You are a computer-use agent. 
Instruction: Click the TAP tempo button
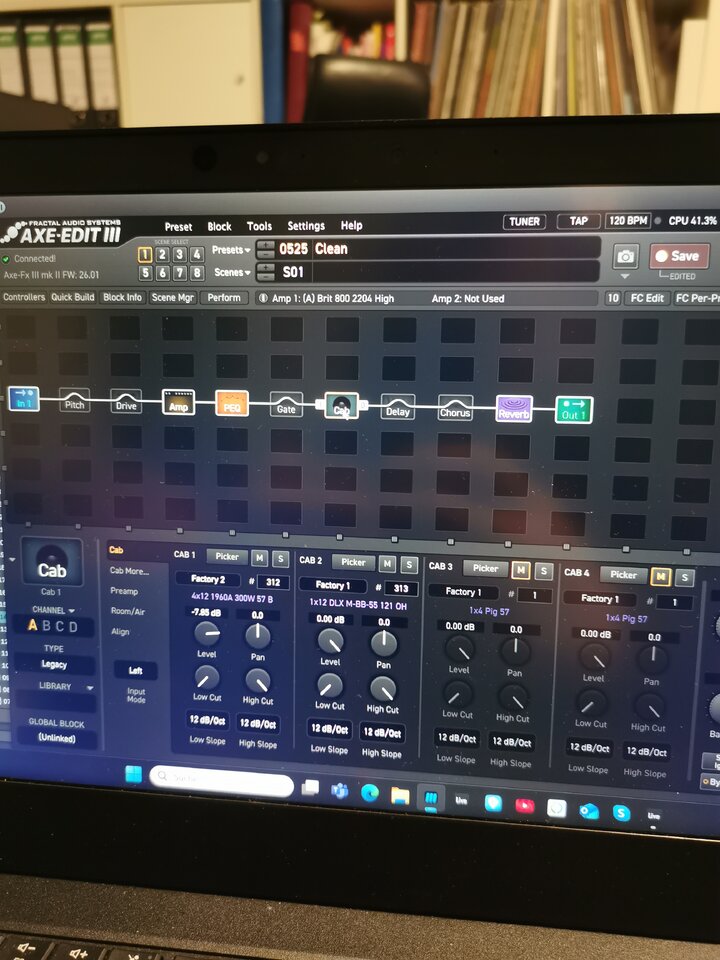[578, 221]
